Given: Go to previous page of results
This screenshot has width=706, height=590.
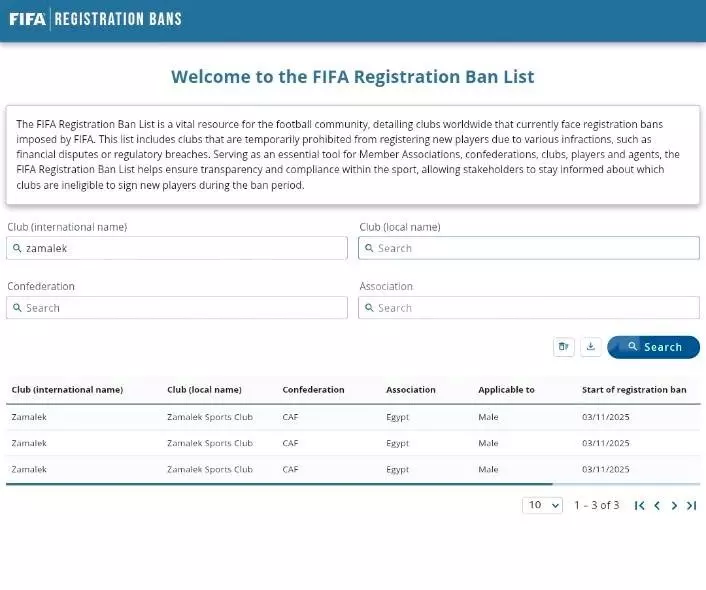Looking at the screenshot, I should pos(657,505).
